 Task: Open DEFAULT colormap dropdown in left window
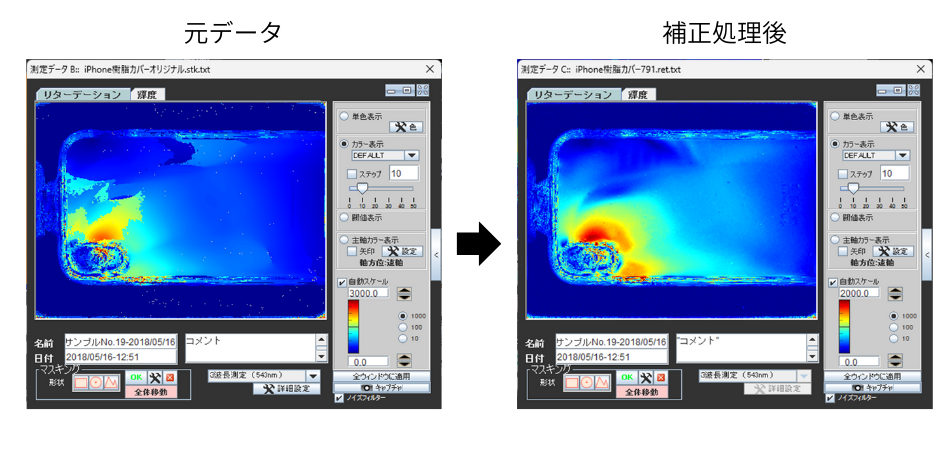coord(411,156)
